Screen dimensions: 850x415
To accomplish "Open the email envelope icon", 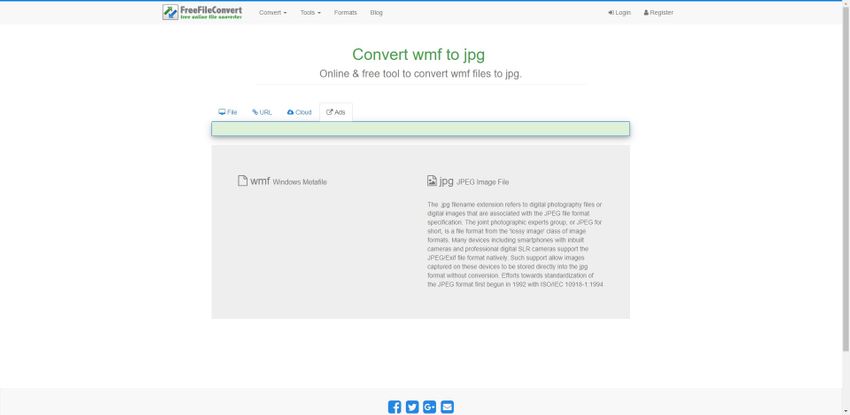I will 447,406.
